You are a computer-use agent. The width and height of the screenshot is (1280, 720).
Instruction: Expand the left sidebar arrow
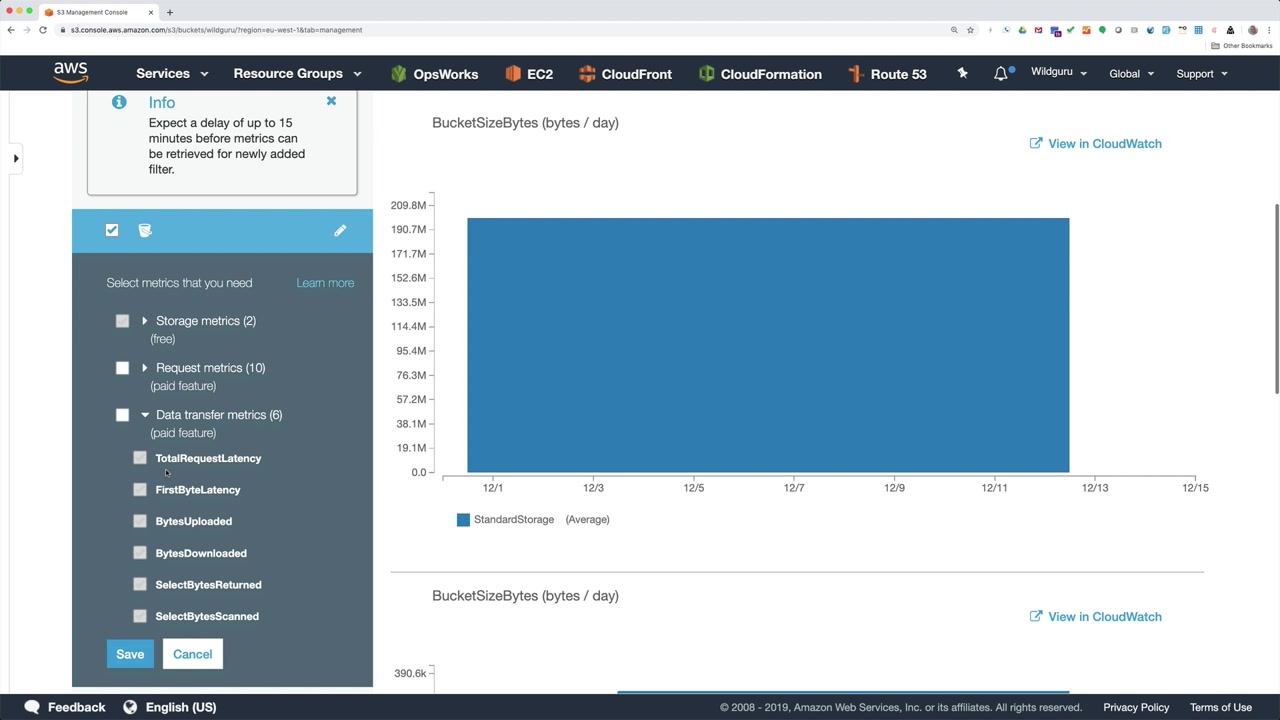[x=16, y=158]
